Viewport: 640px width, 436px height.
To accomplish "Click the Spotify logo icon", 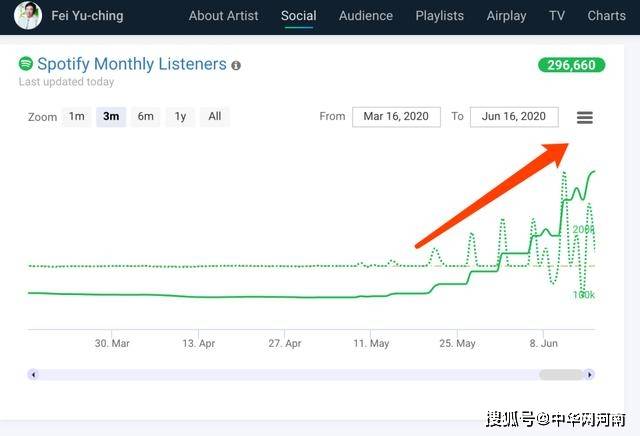I will click(26, 64).
